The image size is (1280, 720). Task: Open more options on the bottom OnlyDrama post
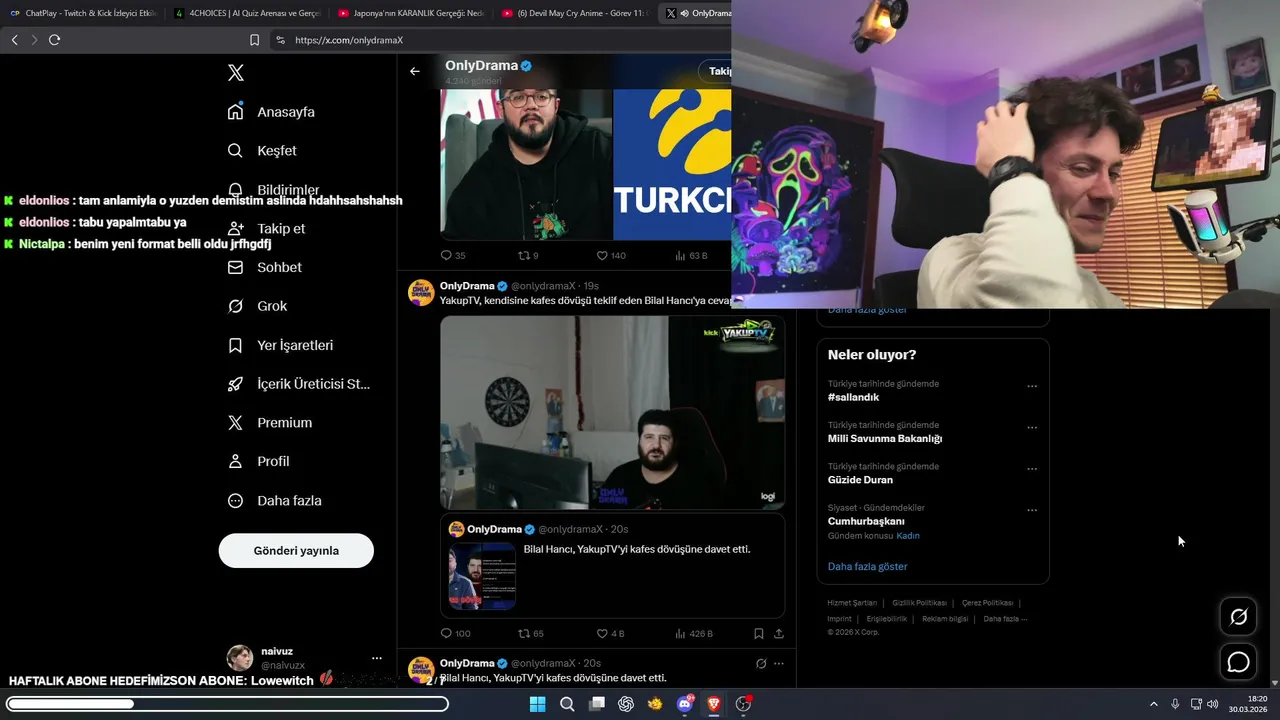(779, 663)
